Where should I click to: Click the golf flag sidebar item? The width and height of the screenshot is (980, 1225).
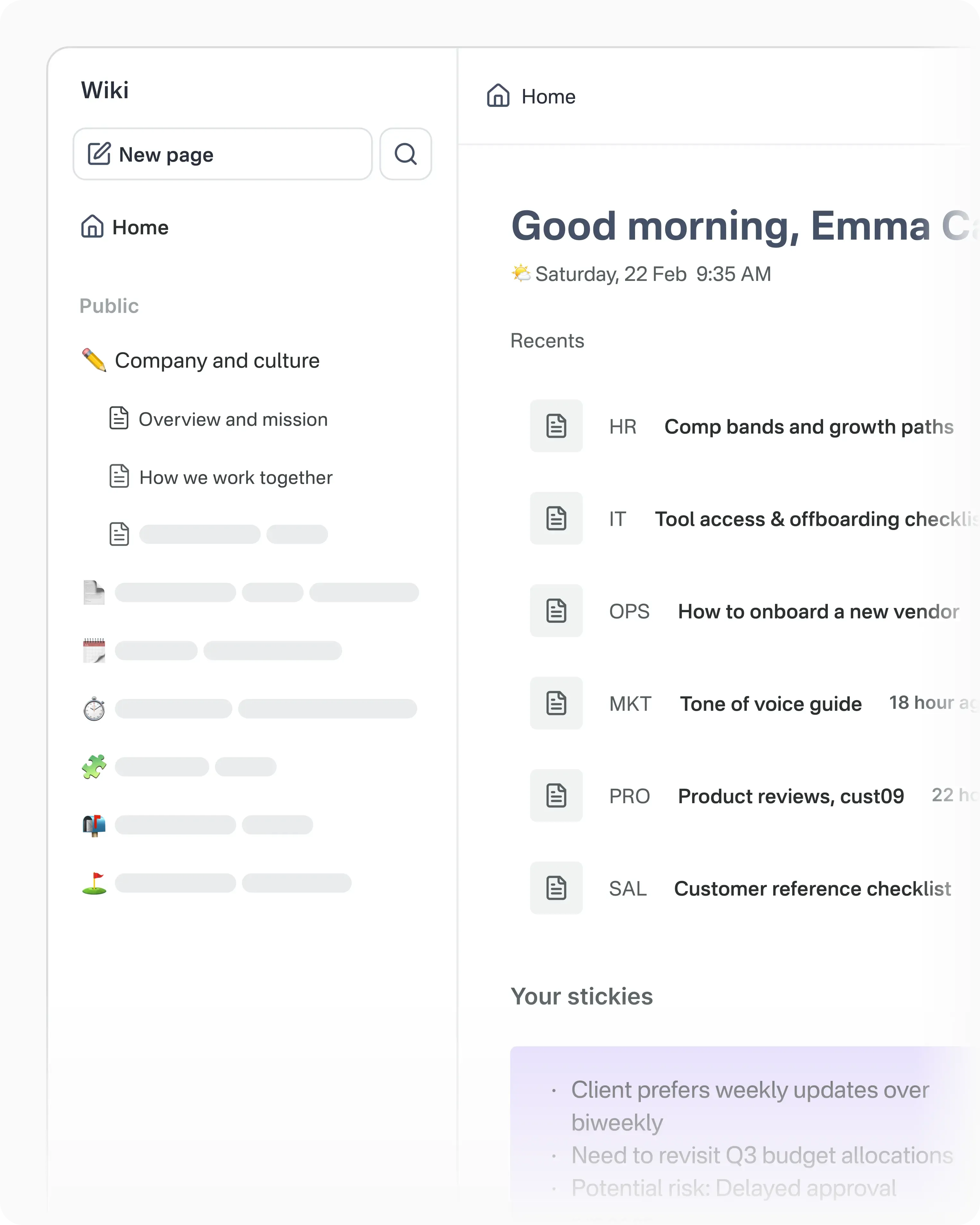coord(94,883)
